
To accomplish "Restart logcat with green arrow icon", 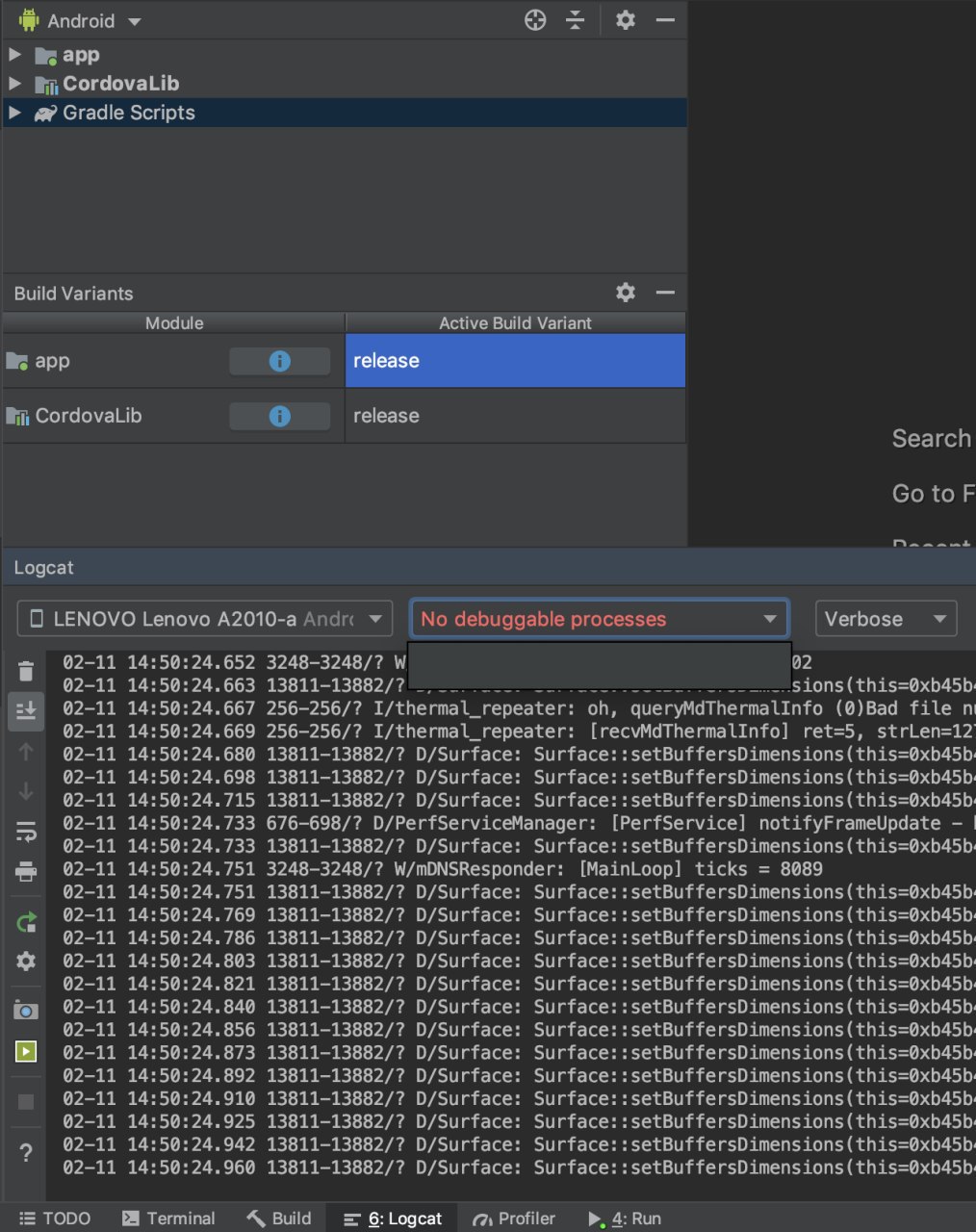I will click(26, 922).
